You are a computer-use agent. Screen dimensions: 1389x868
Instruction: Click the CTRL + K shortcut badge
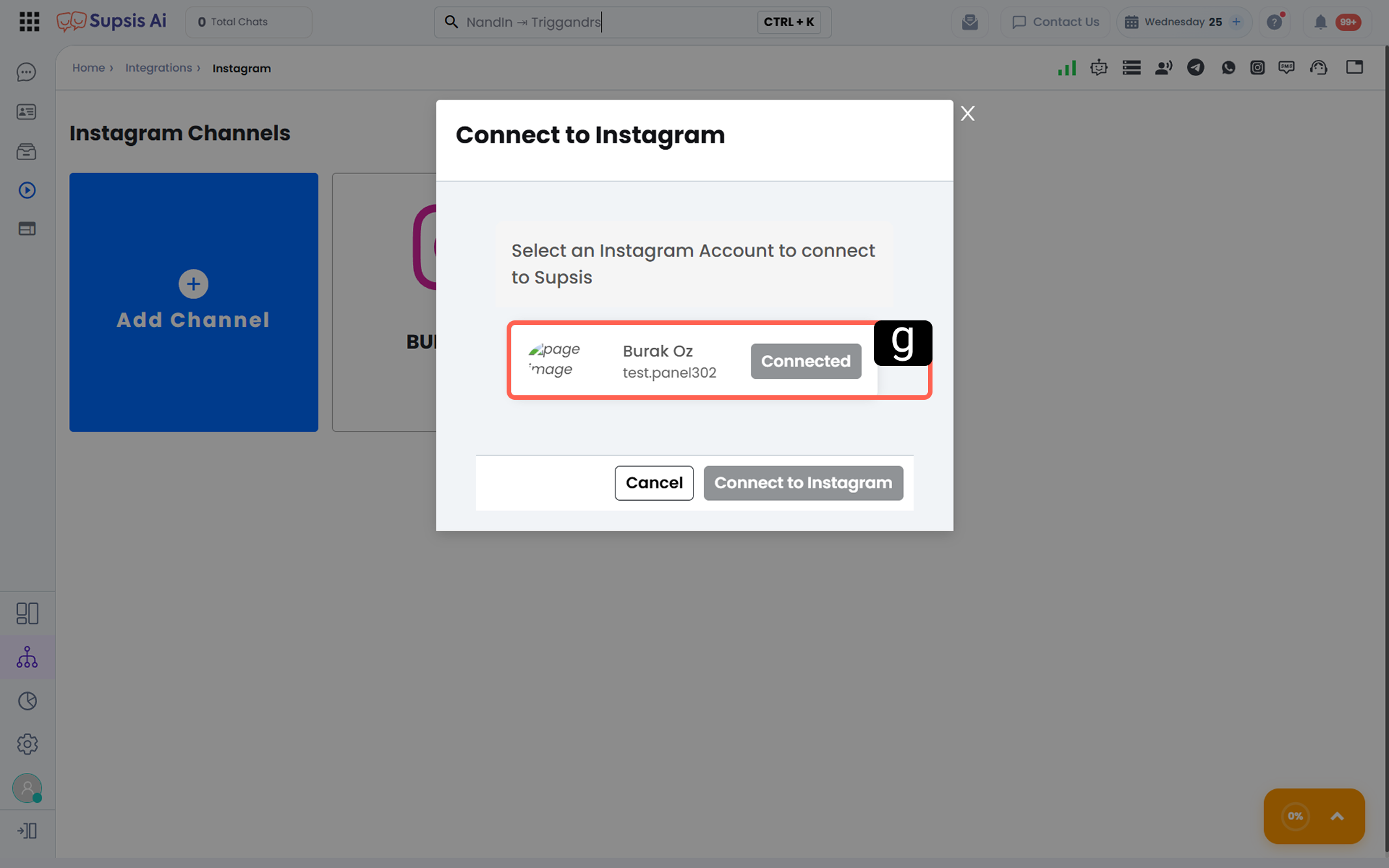789,22
